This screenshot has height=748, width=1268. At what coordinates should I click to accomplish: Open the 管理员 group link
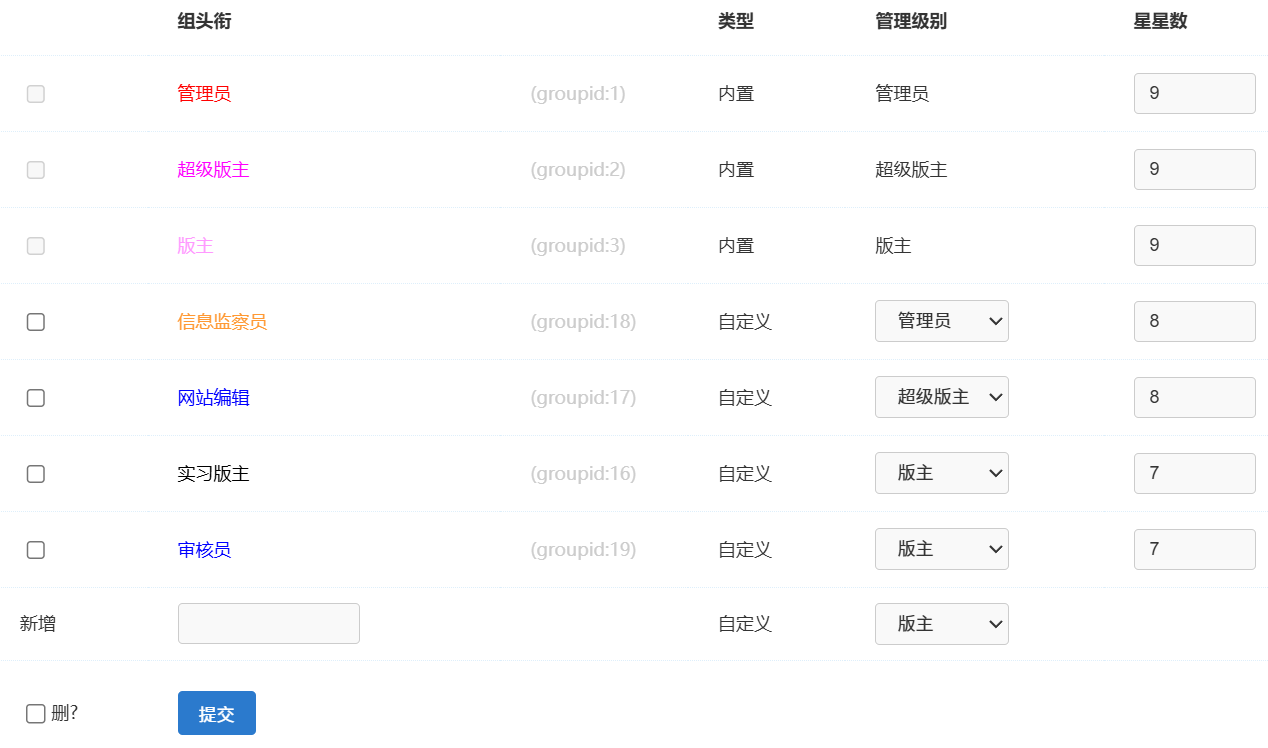[x=204, y=94]
